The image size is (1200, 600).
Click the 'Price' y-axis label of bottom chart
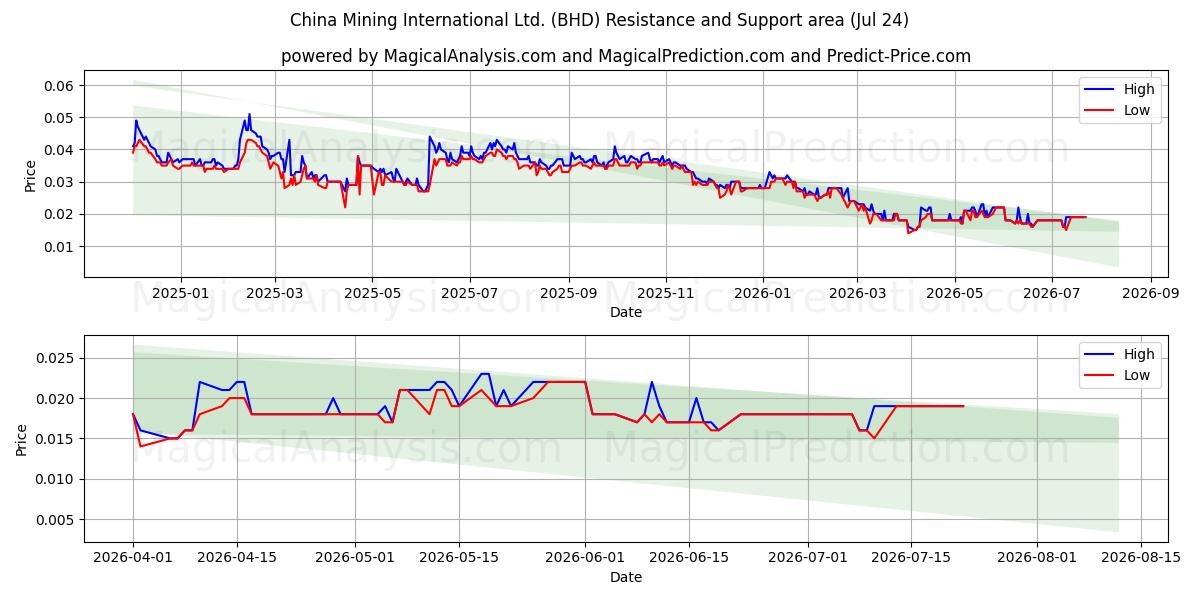pos(23,439)
